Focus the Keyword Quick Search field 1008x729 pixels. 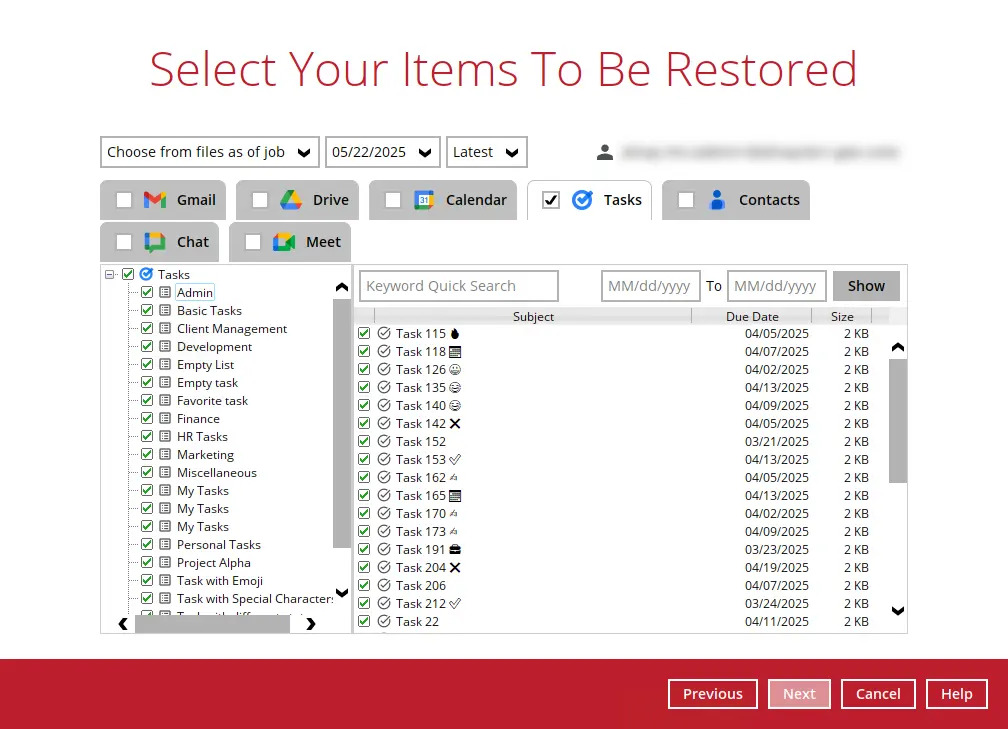pos(459,286)
